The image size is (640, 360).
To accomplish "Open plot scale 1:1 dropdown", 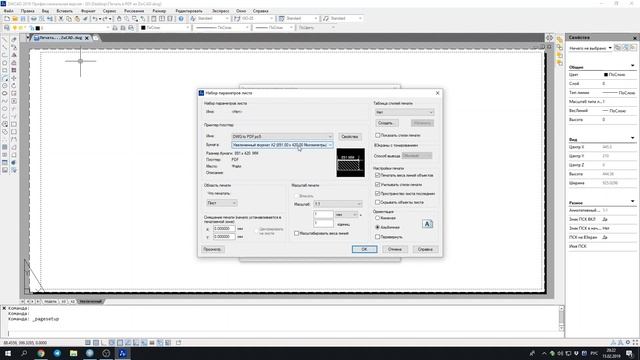I will [x=338, y=204].
